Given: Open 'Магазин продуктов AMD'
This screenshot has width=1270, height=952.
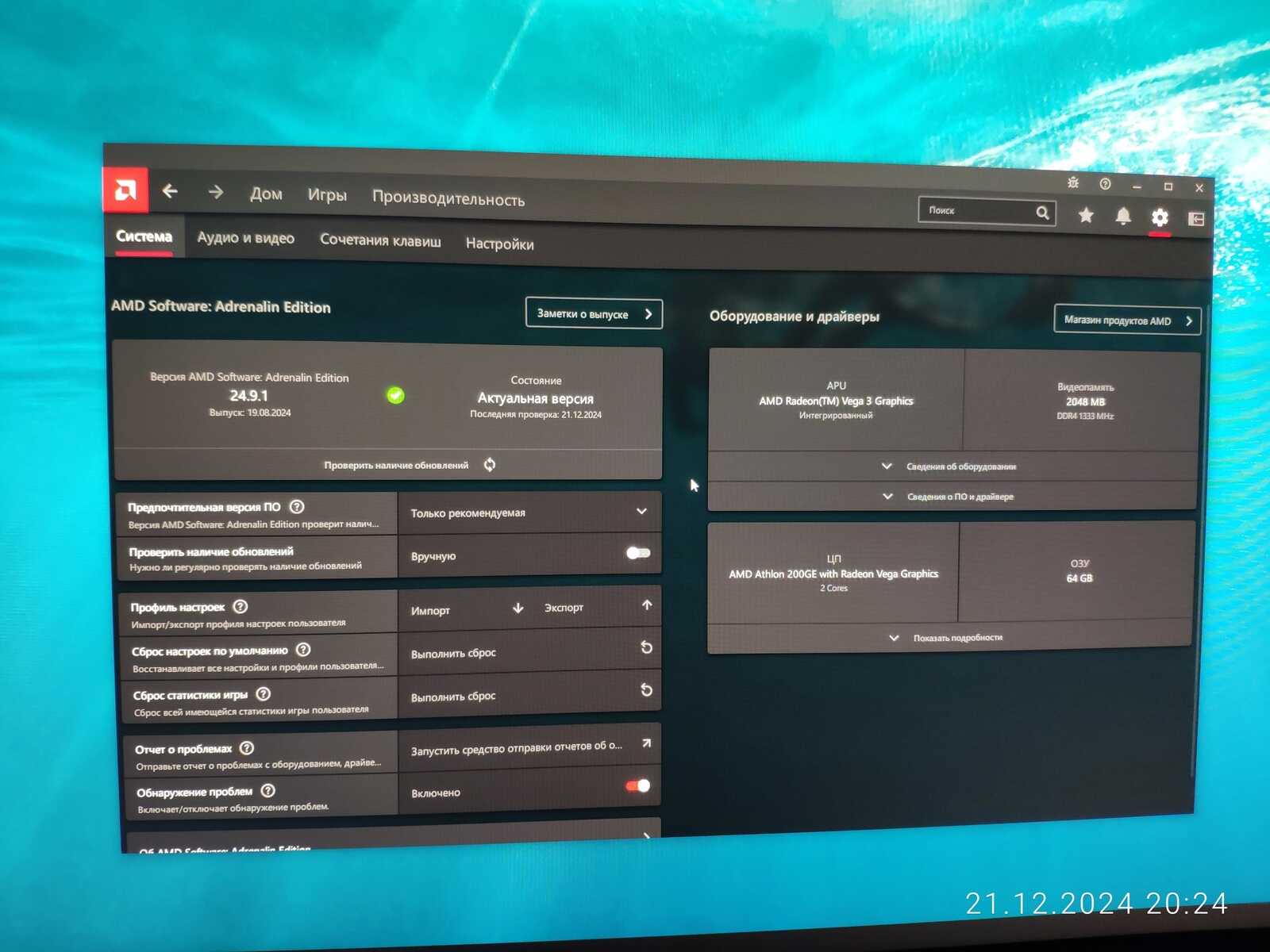Looking at the screenshot, I should pyautogui.click(x=1127, y=320).
